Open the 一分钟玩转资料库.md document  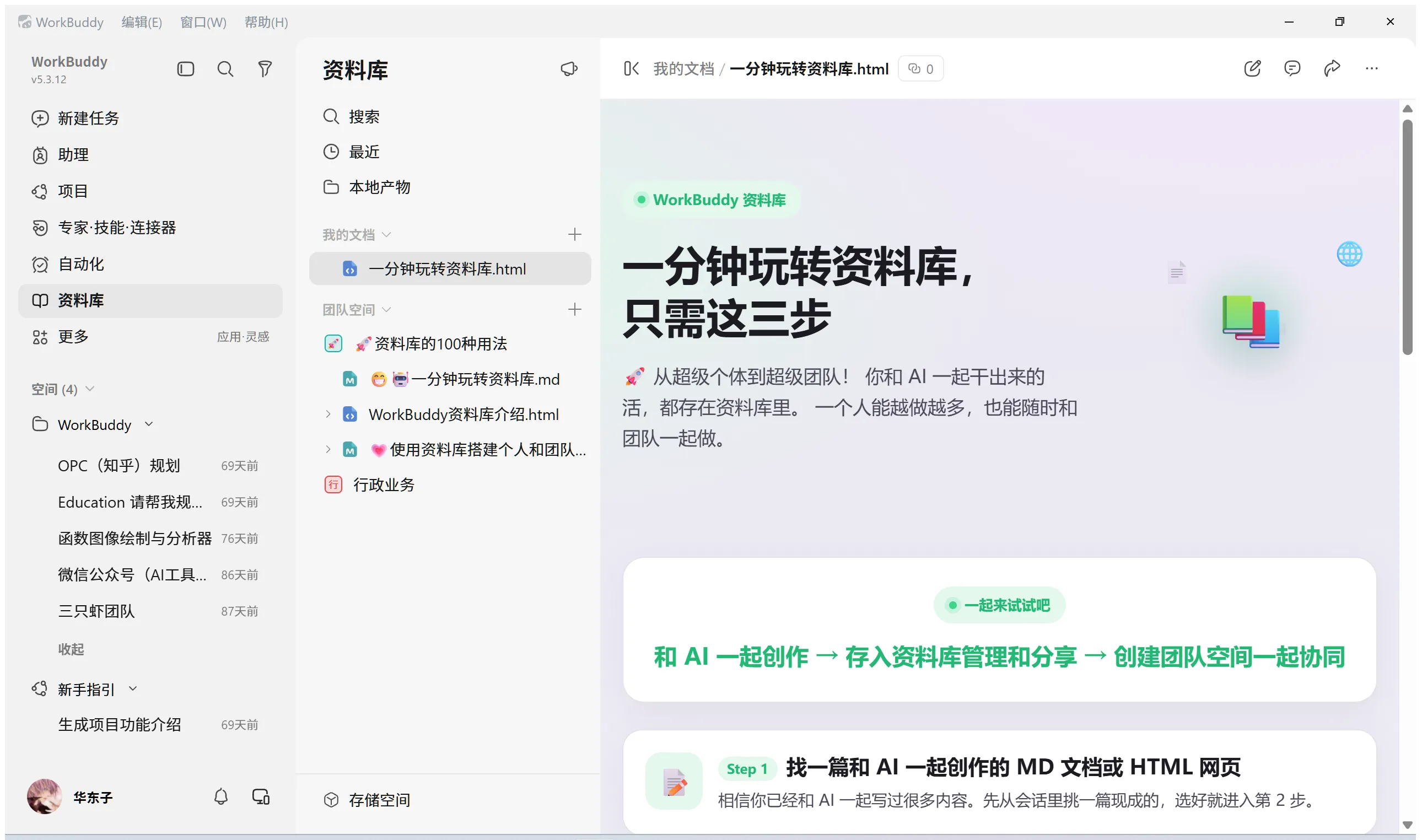pyautogui.click(x=450, y=379)
